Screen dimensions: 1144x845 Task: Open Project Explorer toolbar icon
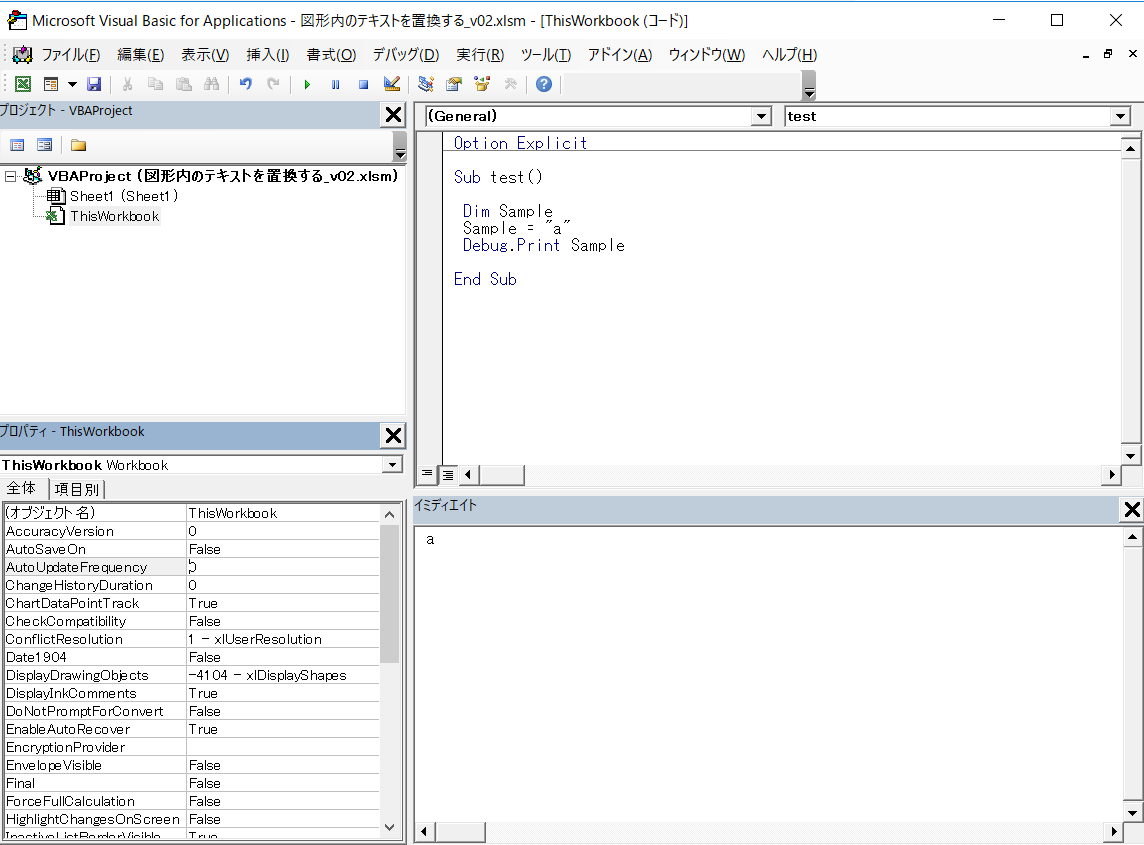click(x=426, y=84)
